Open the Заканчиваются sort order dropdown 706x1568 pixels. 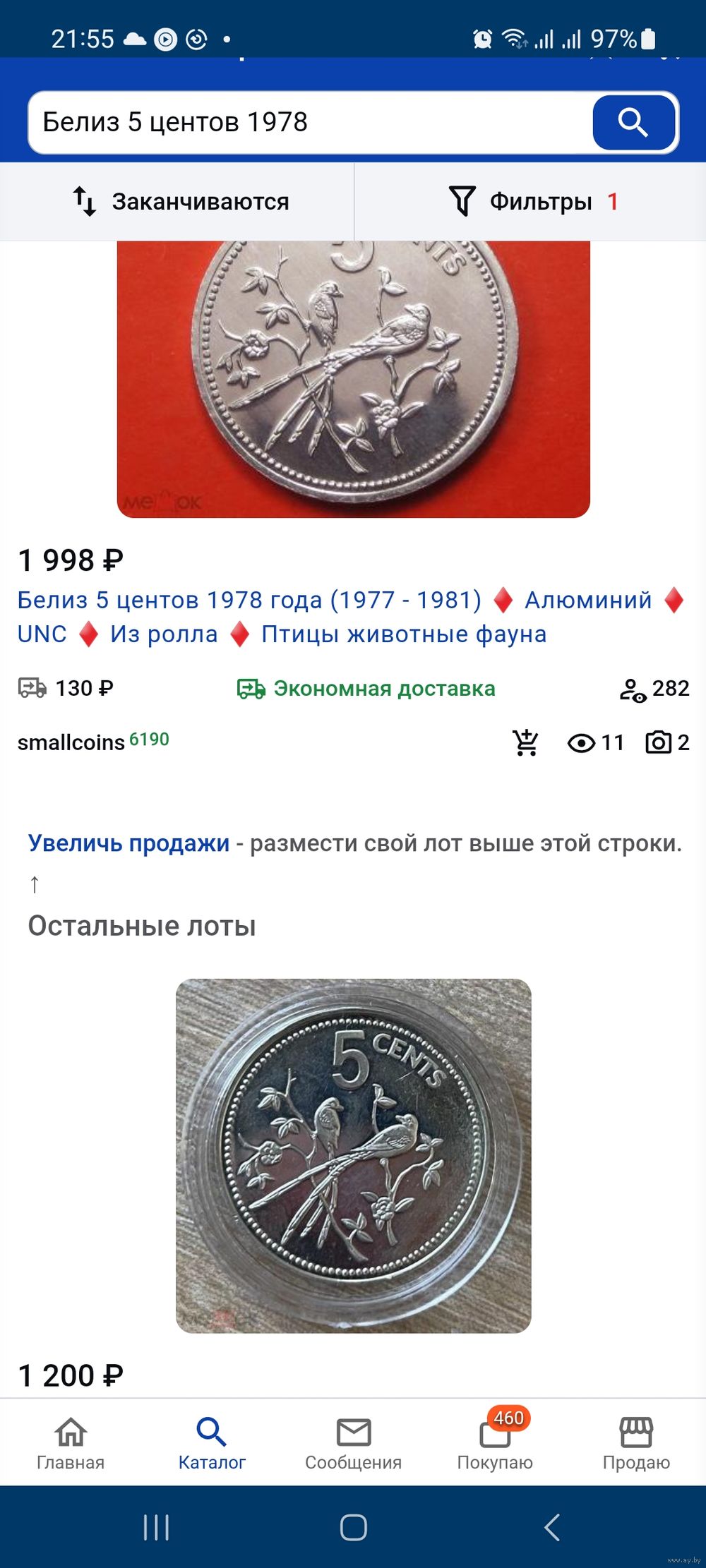tap(176, 202)
